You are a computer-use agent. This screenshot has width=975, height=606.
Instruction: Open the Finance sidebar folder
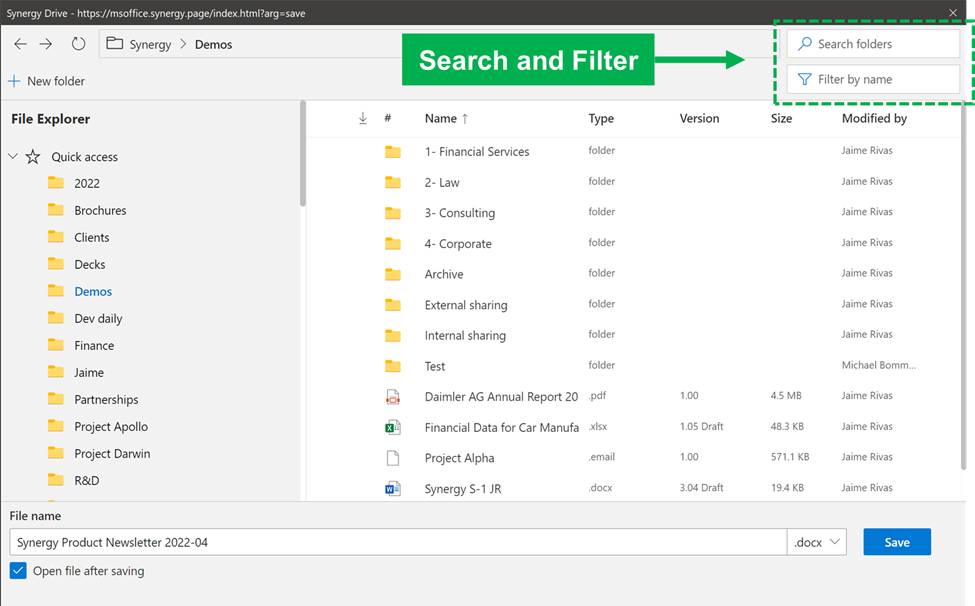click(x=94, y=346)
